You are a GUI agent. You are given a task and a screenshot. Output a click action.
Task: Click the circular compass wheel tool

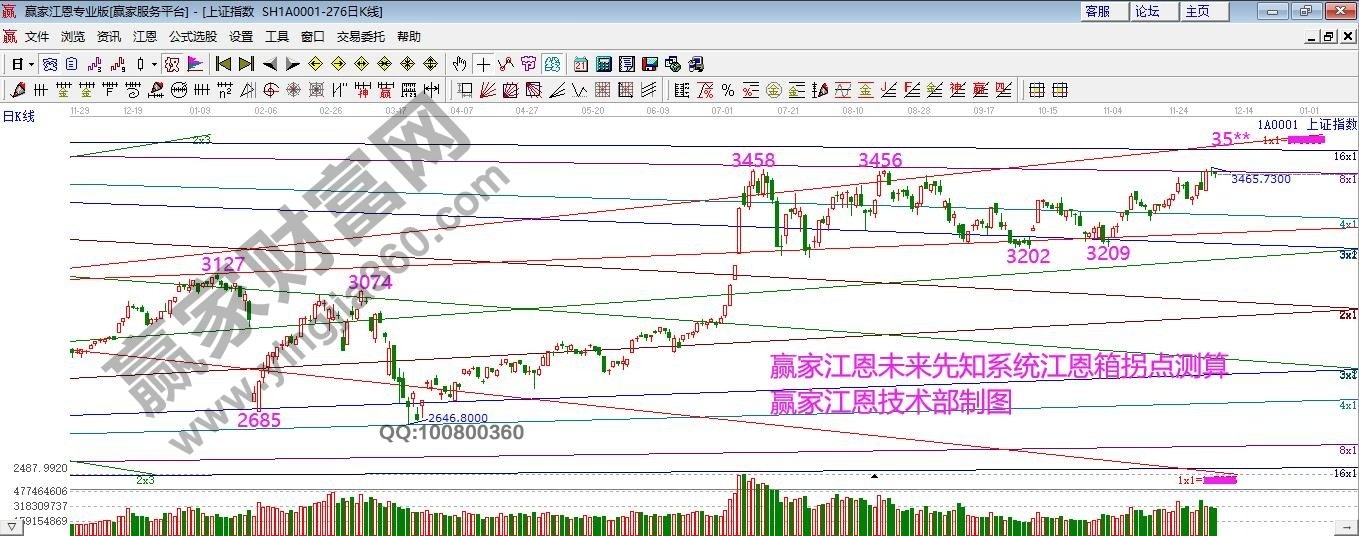pos(294,90)
